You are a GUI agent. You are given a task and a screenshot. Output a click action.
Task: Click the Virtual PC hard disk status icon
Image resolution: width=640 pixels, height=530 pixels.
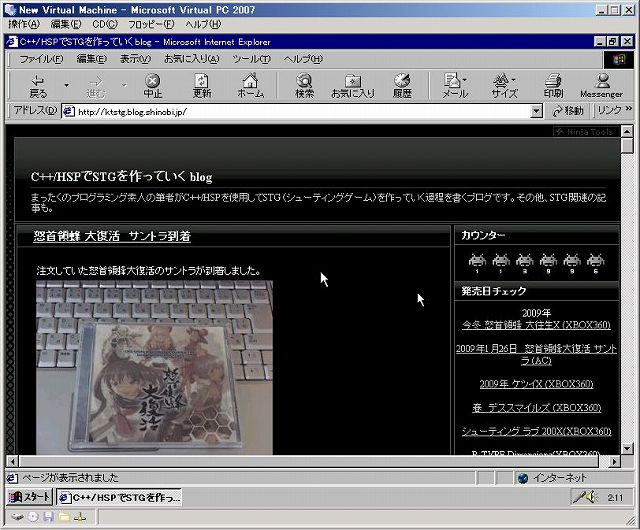(x=17, y=517)
